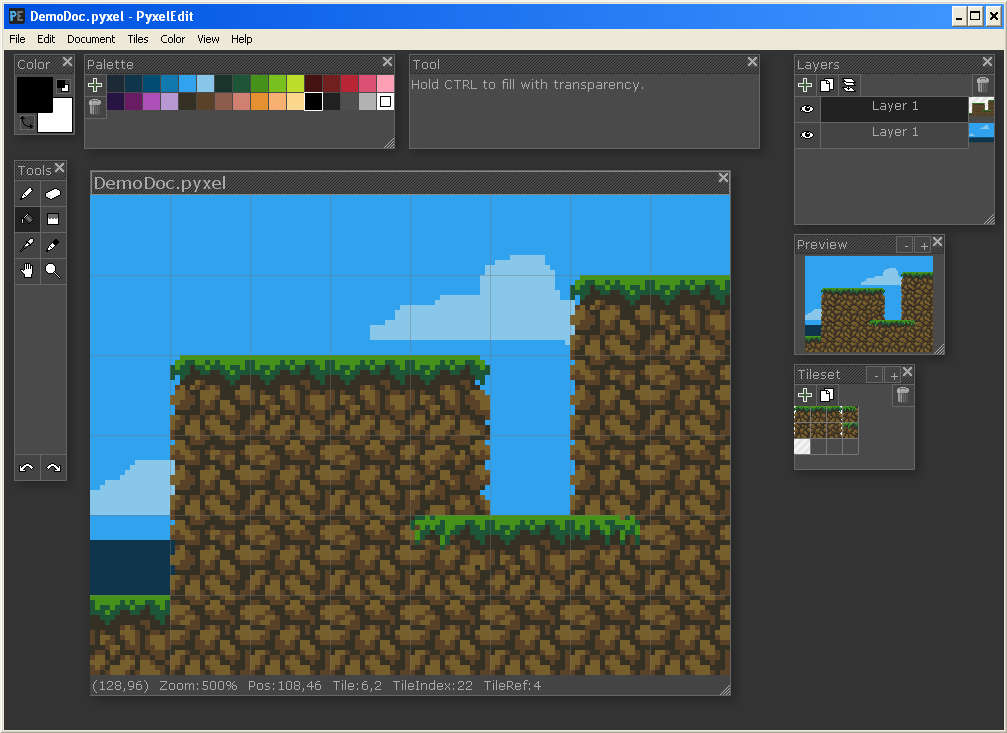Image resolution: width=1007 pixels, height=733 pixels.
Task: Choose the orange palette swatch
Action: point(259,101)
